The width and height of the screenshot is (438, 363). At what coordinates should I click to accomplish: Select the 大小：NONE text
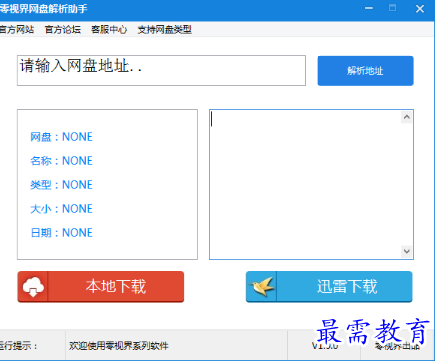point(61,209)
